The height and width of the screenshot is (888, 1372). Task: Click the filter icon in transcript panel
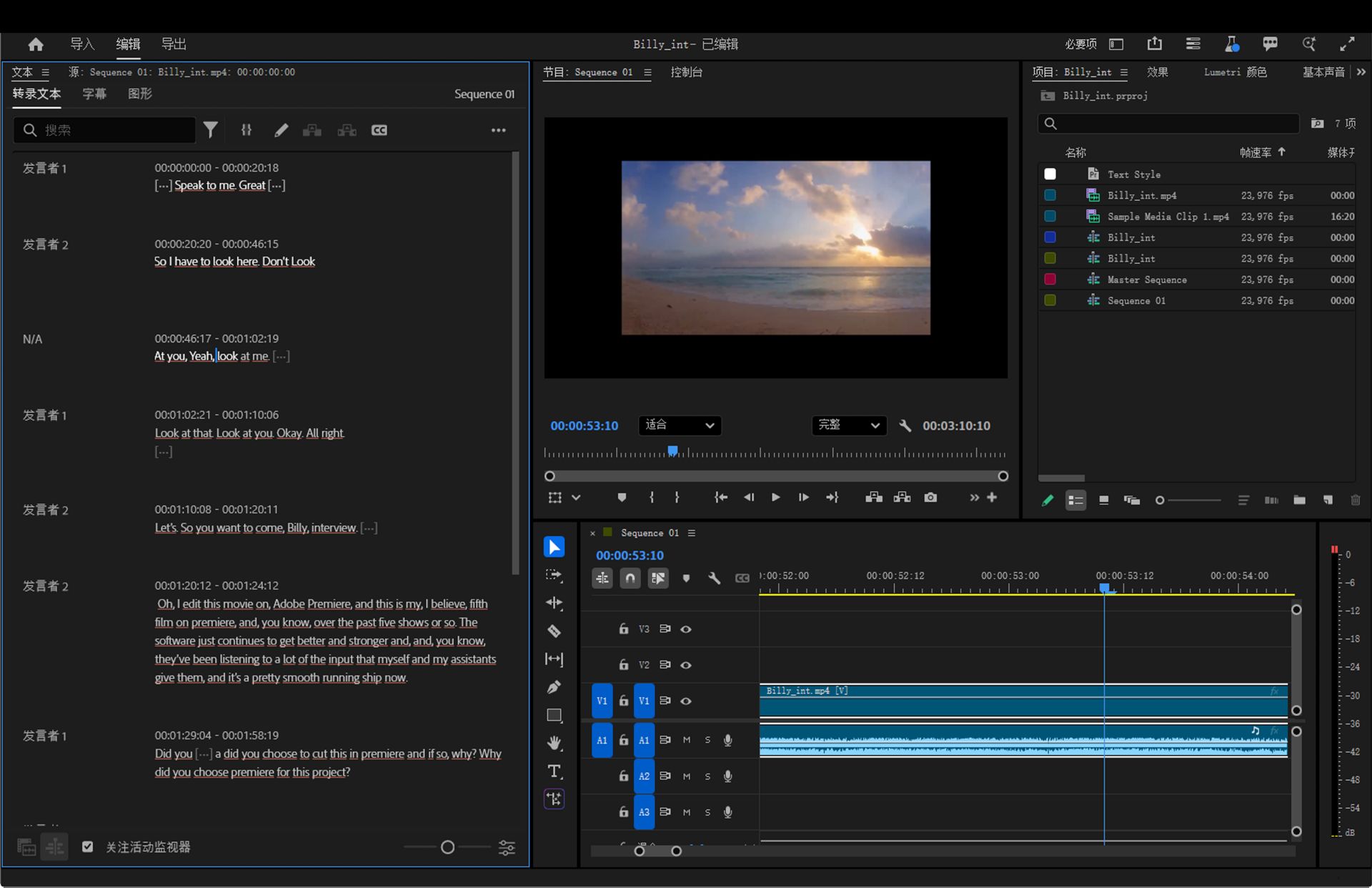point(210,130)
